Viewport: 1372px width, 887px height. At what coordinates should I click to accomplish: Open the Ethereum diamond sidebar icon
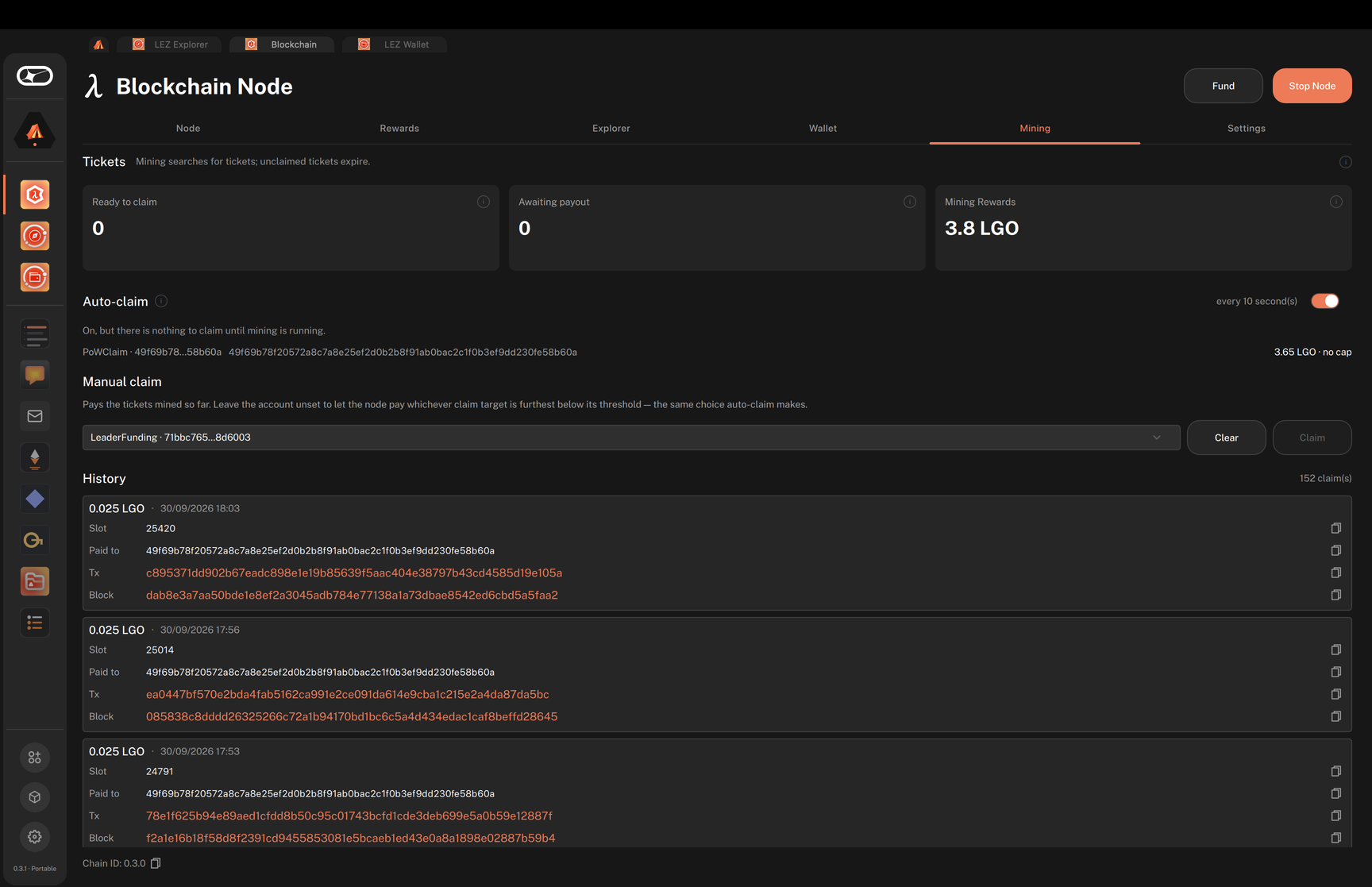[x=35, y=457]
